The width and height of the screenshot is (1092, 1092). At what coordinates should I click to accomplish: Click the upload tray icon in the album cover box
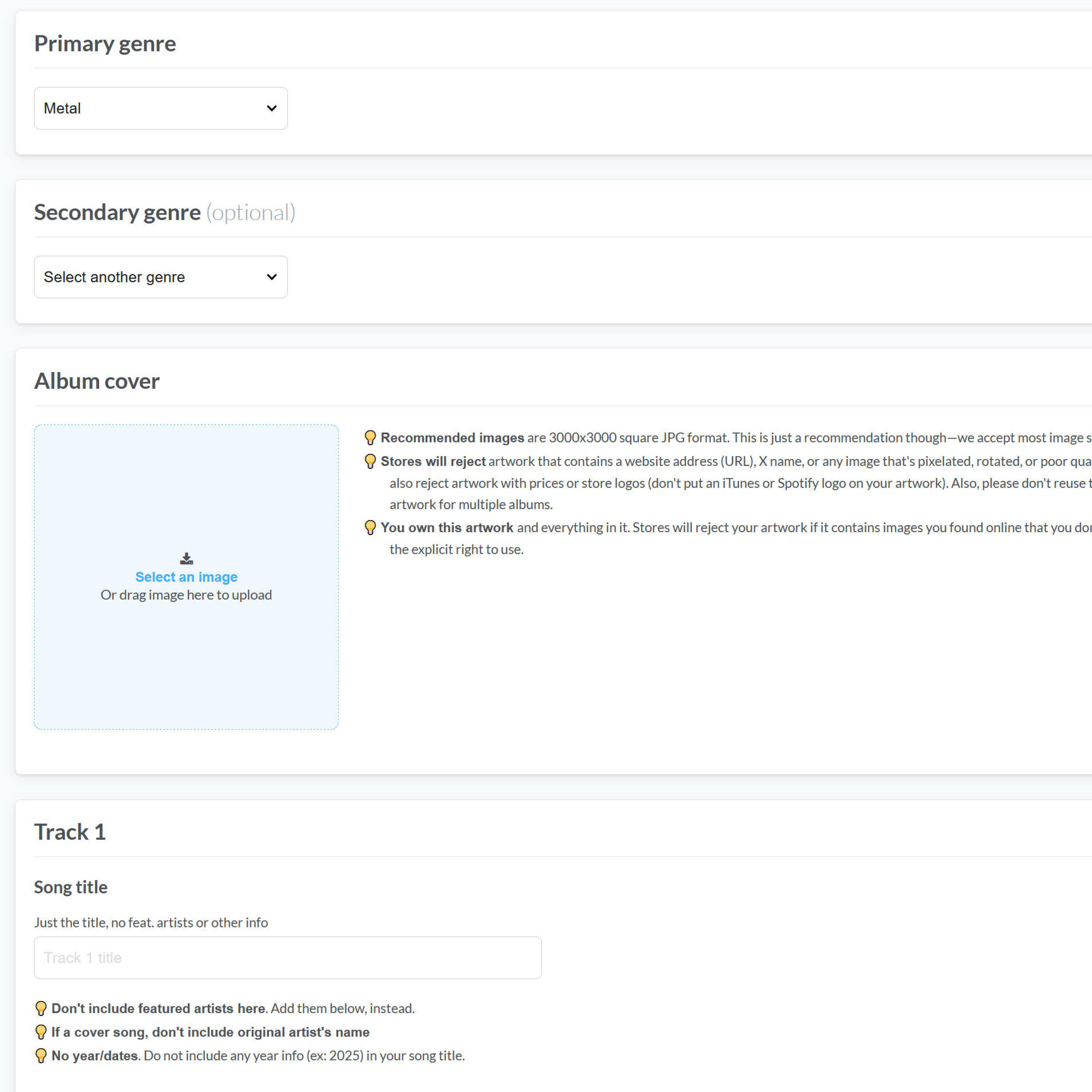click(x=186, y=558)
